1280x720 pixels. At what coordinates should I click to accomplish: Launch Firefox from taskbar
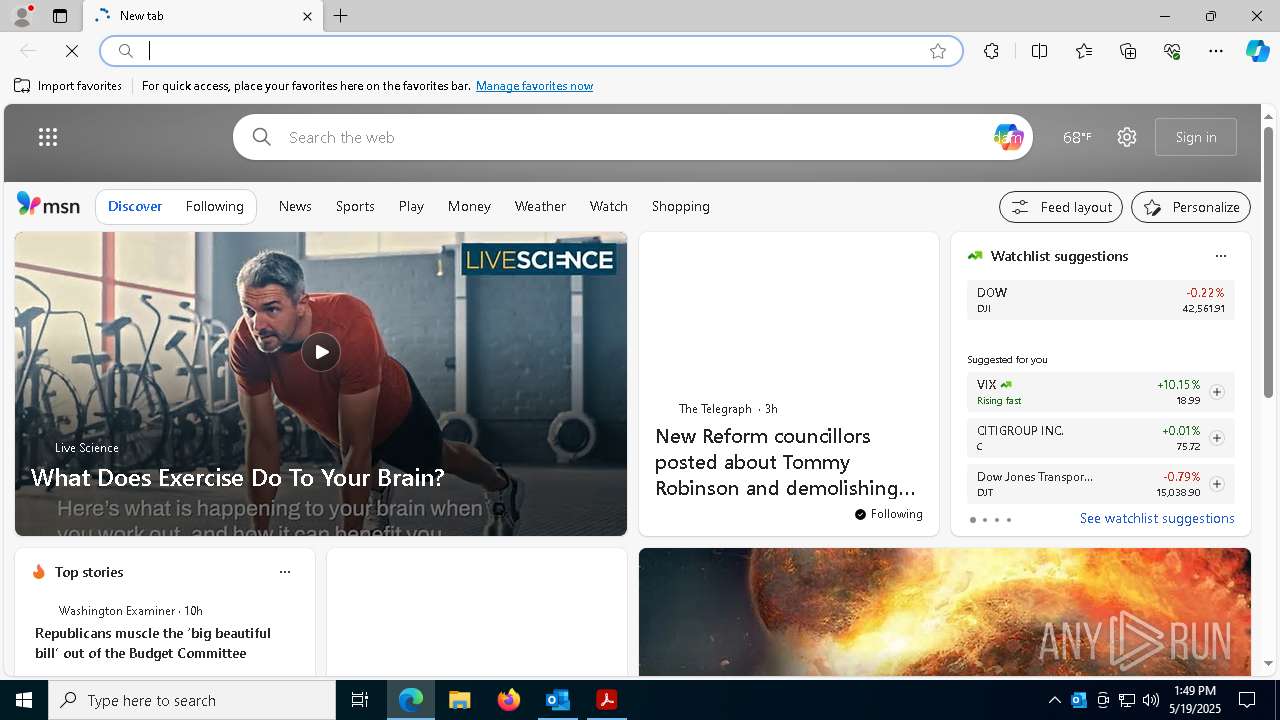(x=509, y=700)
